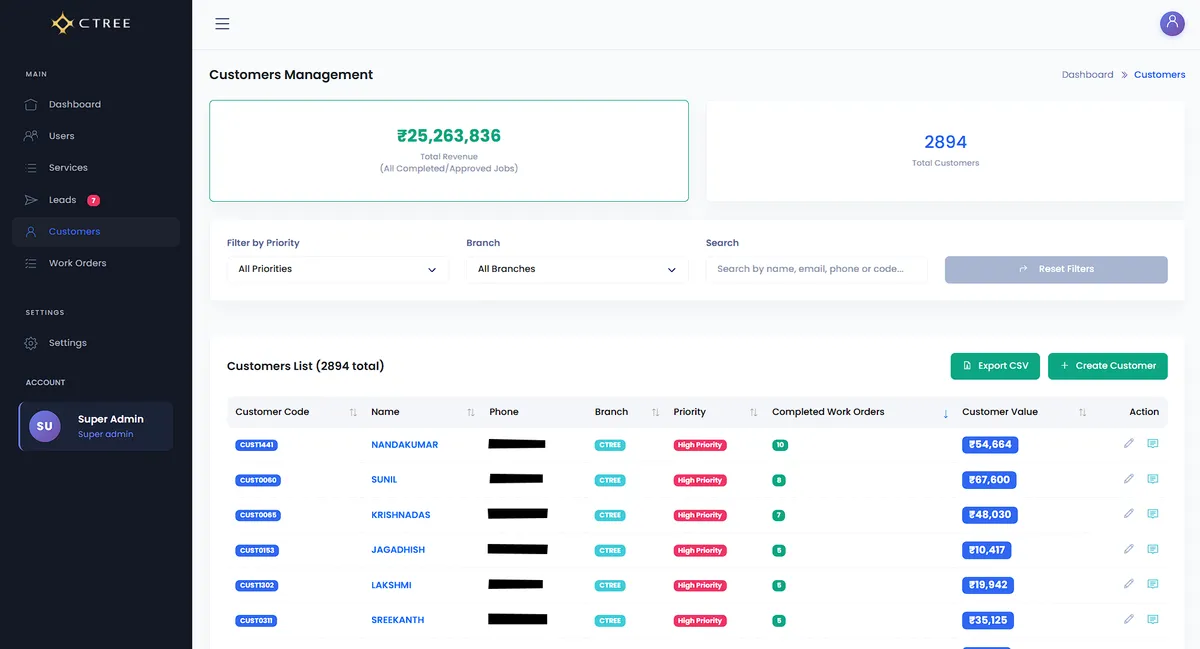Sort by Customer Value column arrows
The image size is (1200, 649).
1082,412
